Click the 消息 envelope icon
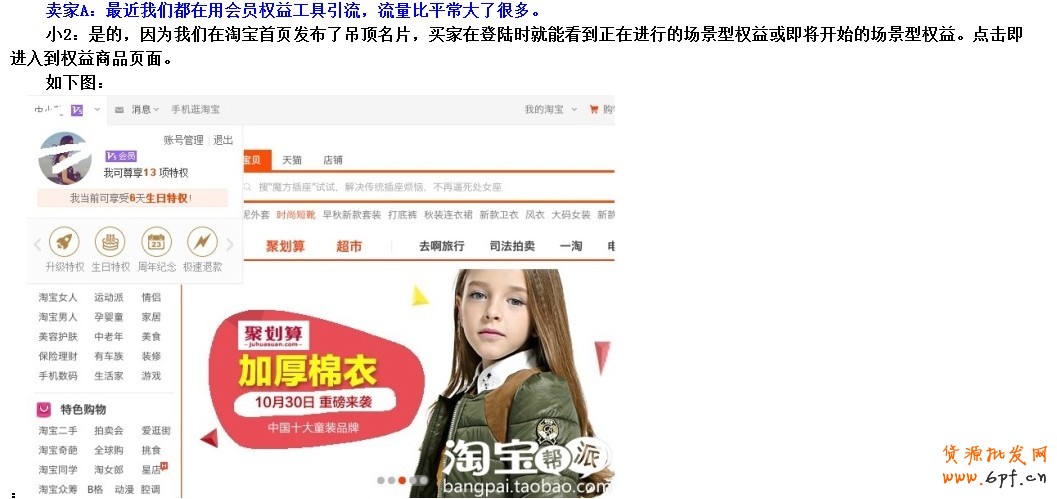The image size is (1057, 499). 119,110
